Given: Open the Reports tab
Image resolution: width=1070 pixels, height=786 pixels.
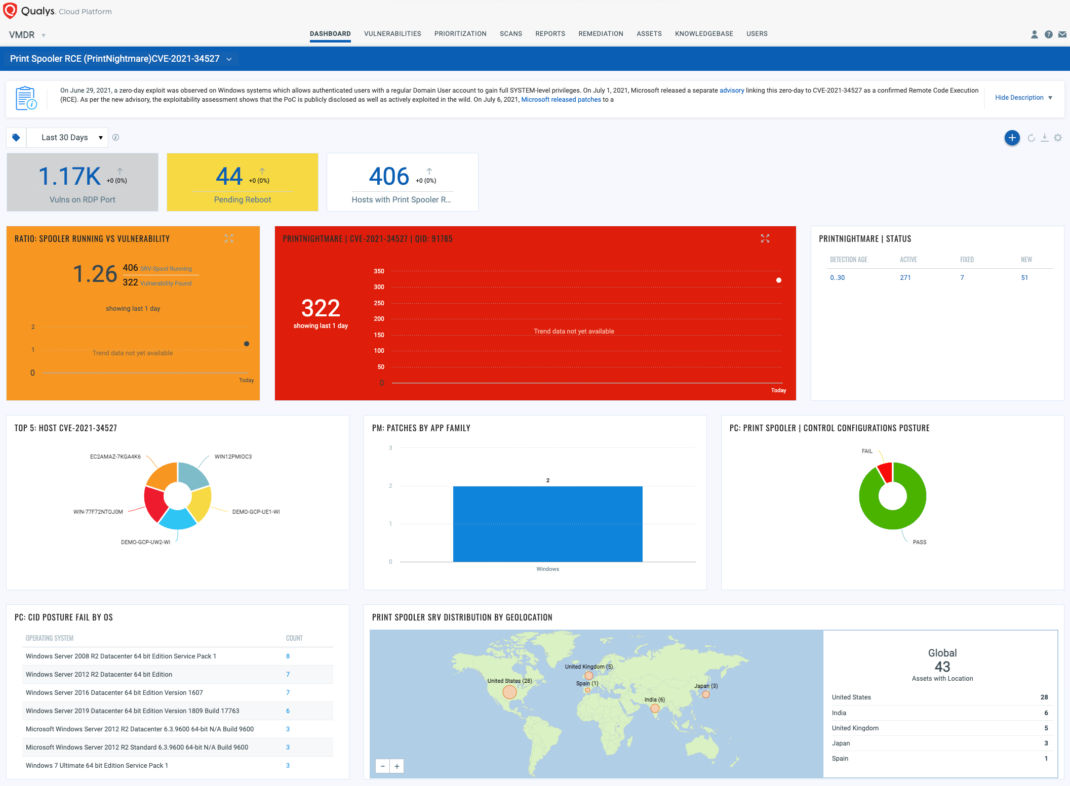Looking at the screenshot, I should coord(550,33).
